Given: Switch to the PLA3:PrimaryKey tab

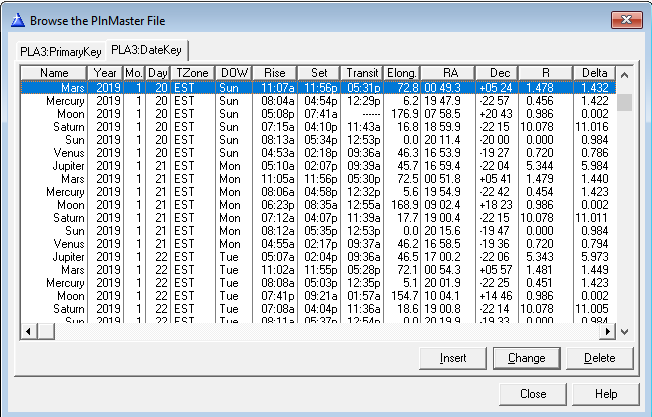Looking at the screenshot, I should [60, 51].
